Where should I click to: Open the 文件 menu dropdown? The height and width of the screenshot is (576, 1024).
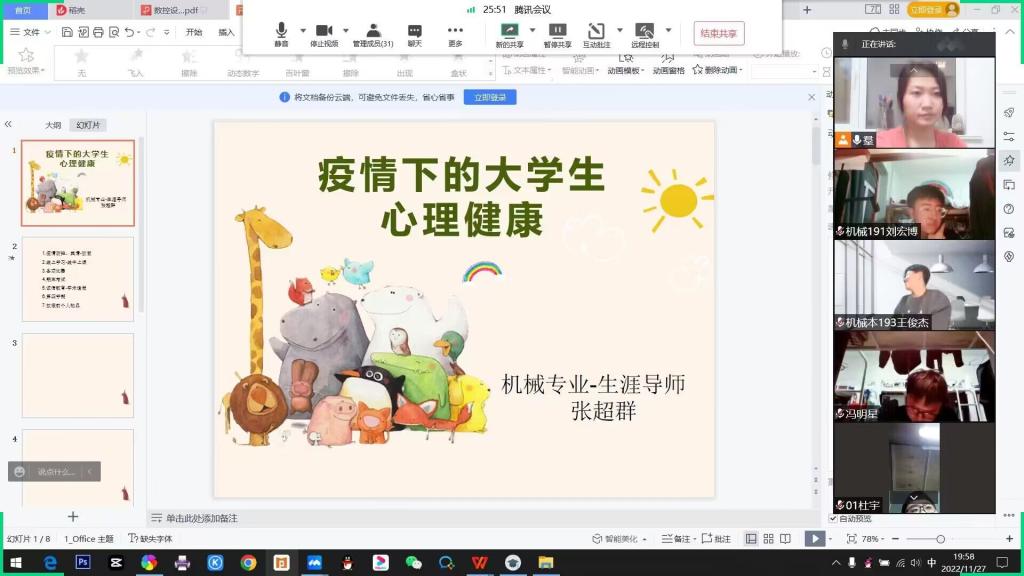(x=30, y=32)
